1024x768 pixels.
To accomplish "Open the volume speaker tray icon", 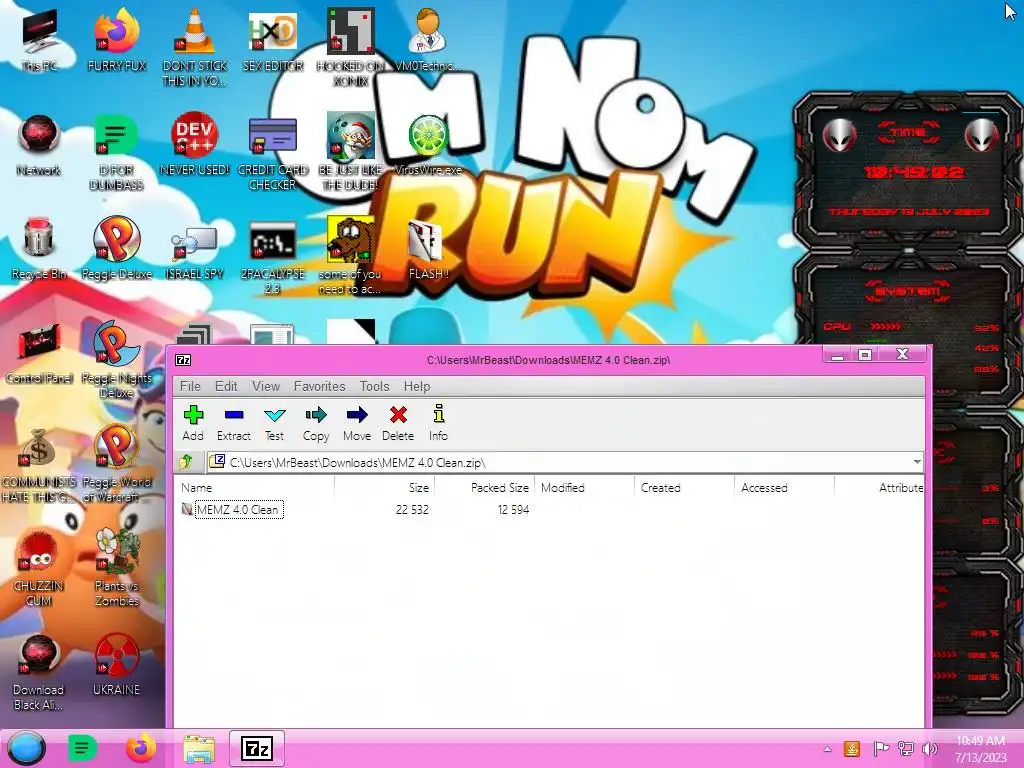I will pos(929,748).
